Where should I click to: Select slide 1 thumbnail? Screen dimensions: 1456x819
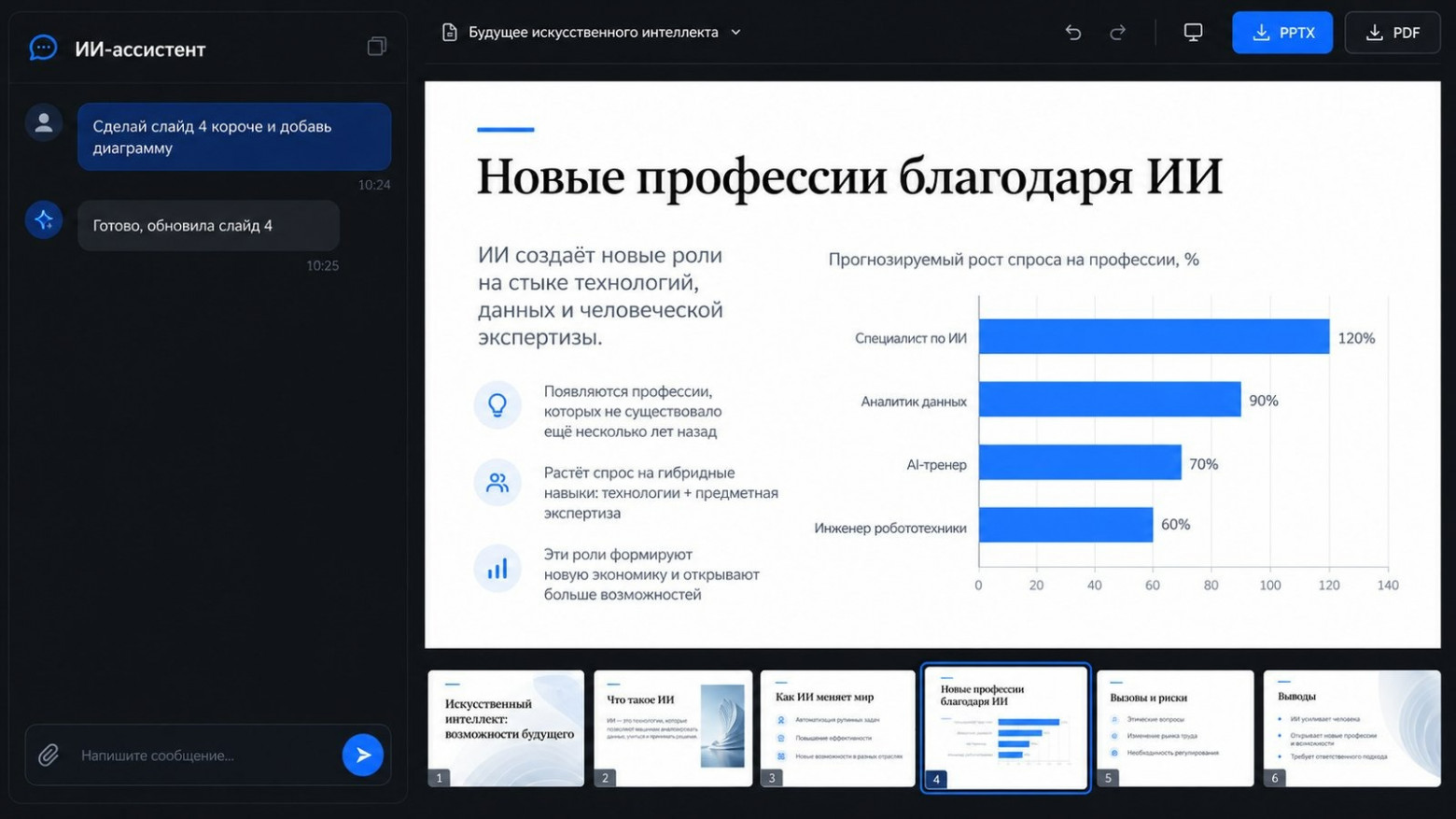506,728
